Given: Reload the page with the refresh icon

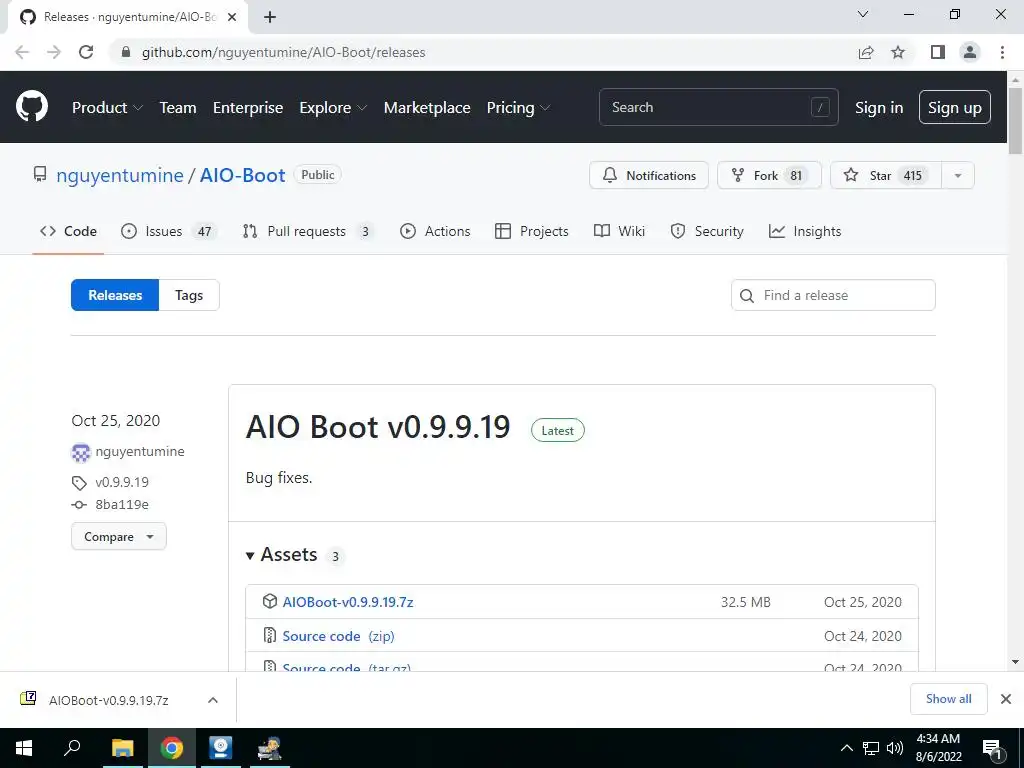Looking at the screenshot, I should pyautogui.click(x=86, y=52).
